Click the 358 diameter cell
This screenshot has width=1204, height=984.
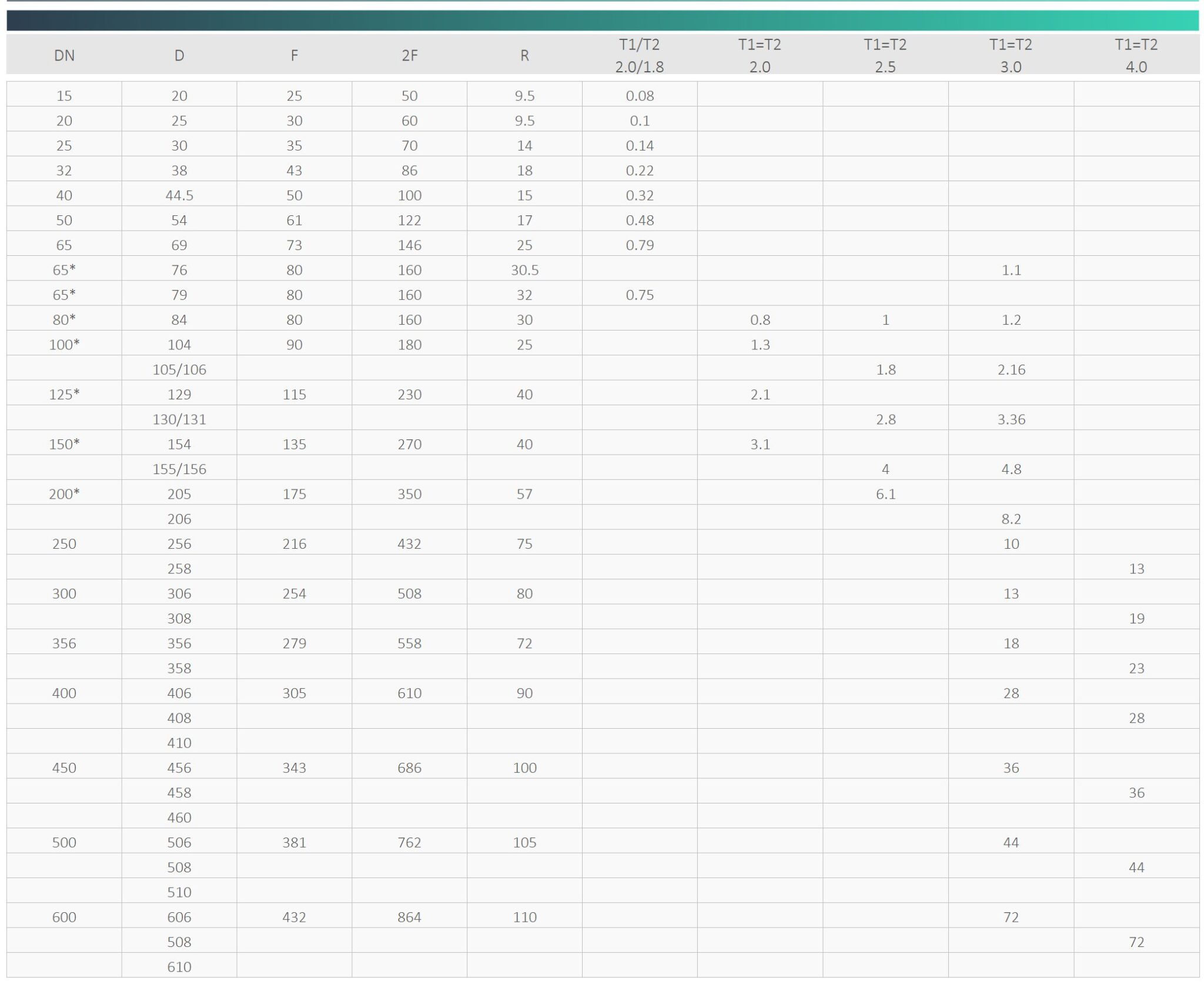point(179,668)
